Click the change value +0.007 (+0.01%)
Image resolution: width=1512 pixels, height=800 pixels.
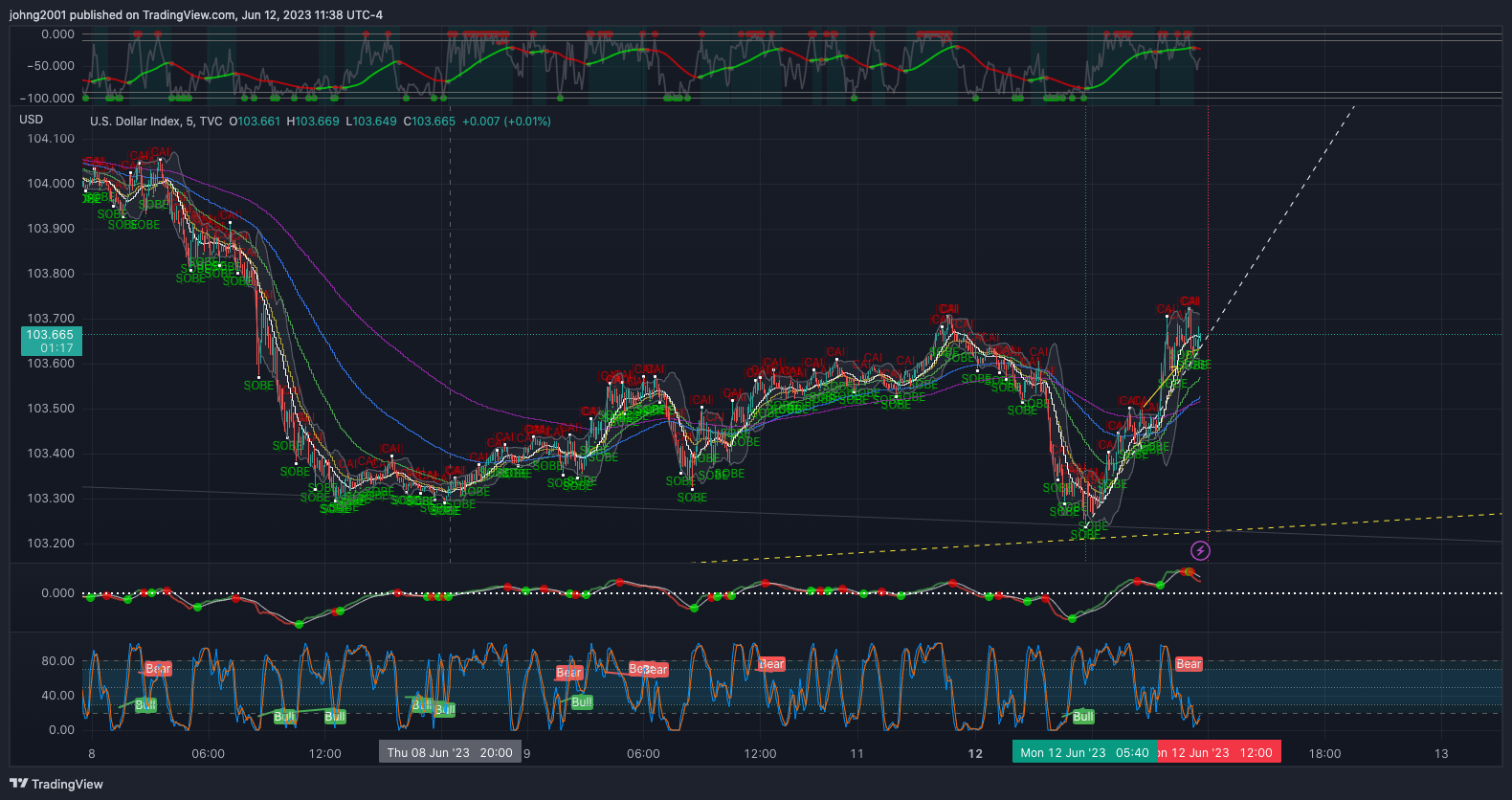[506, 122]
